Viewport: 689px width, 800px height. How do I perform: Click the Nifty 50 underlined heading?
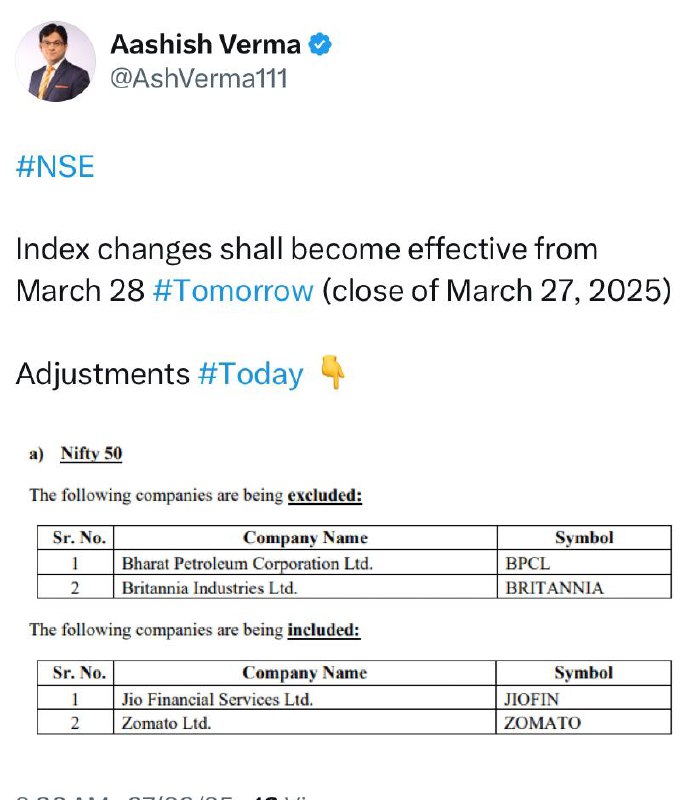[91, 453]
